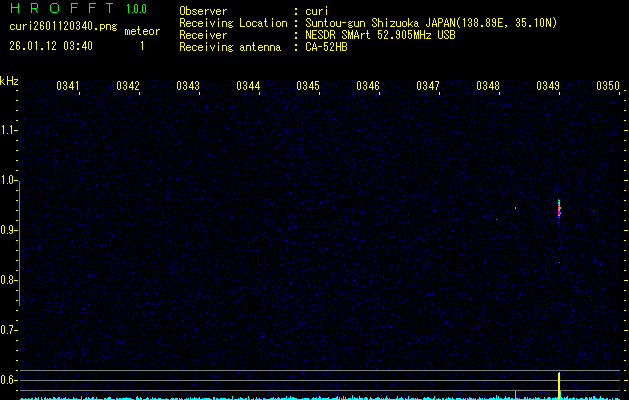Click the 0.7 kHz frequency label
Image resolution: width=629 pixels, height=400 pixels.
coord(9,330)
